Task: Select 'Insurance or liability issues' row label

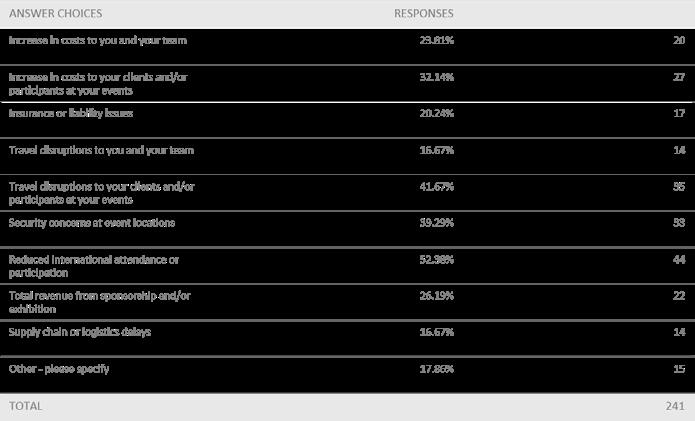Action: 70,113
